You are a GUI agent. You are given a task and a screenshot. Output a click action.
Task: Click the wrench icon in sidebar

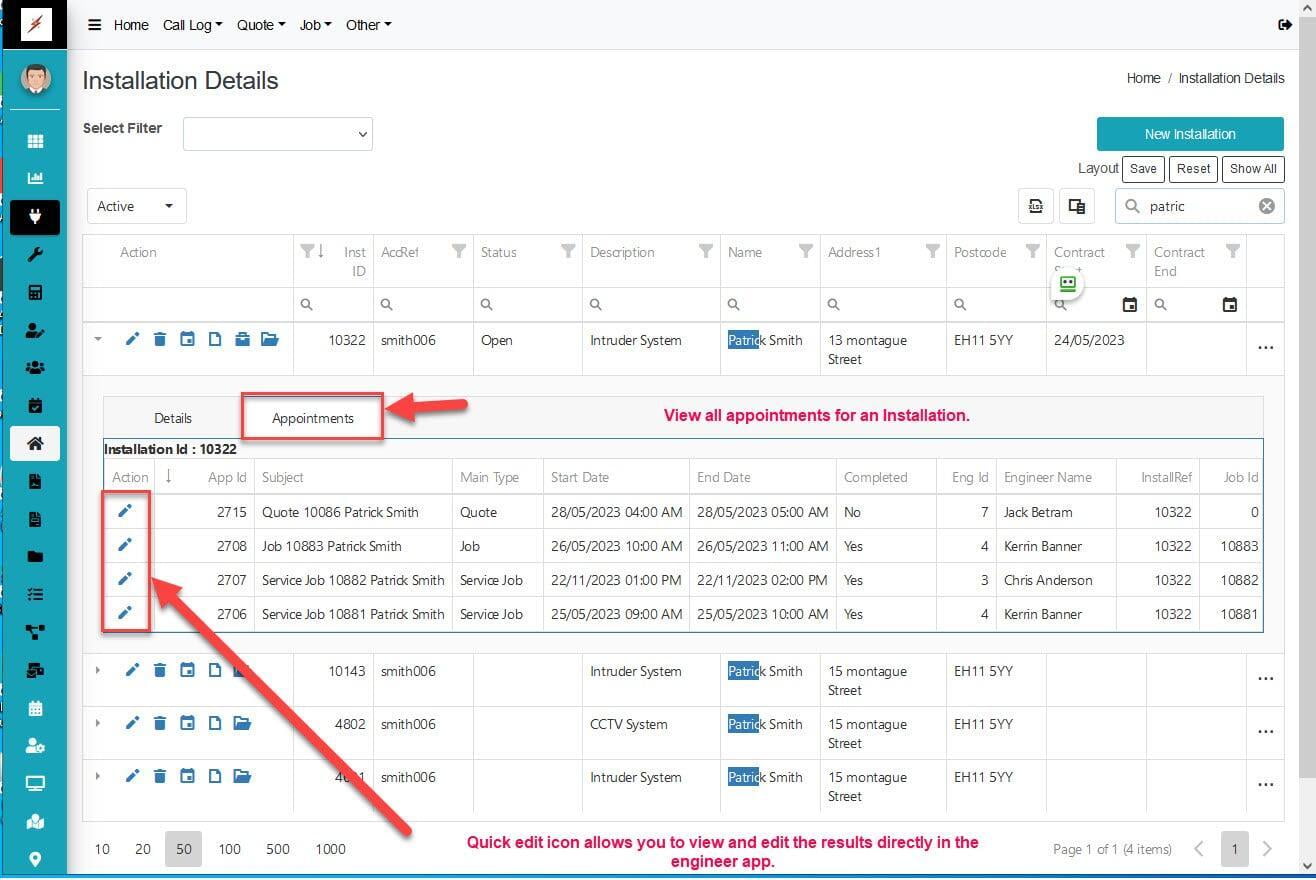click(x=35, y=255)
